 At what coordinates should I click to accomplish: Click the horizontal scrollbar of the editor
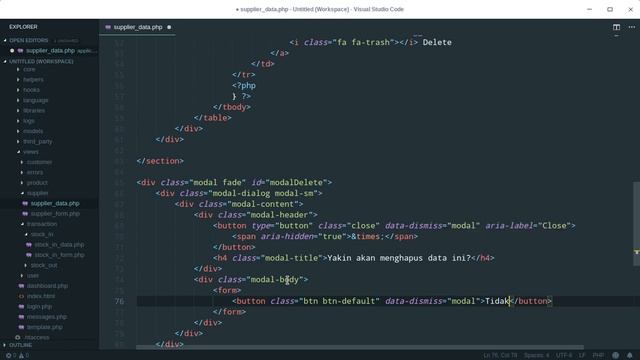[x=360, y=347]
